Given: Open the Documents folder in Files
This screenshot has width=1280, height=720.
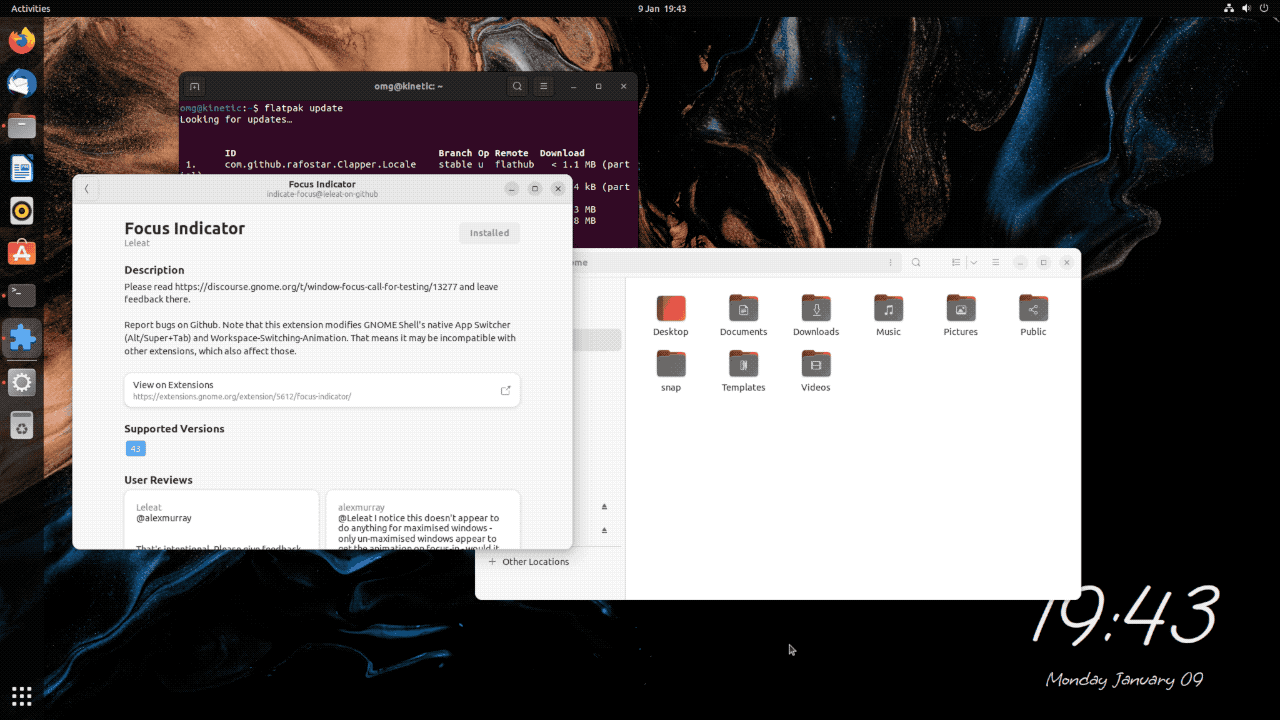Looking at the screenshot, I should click(743, 316).
